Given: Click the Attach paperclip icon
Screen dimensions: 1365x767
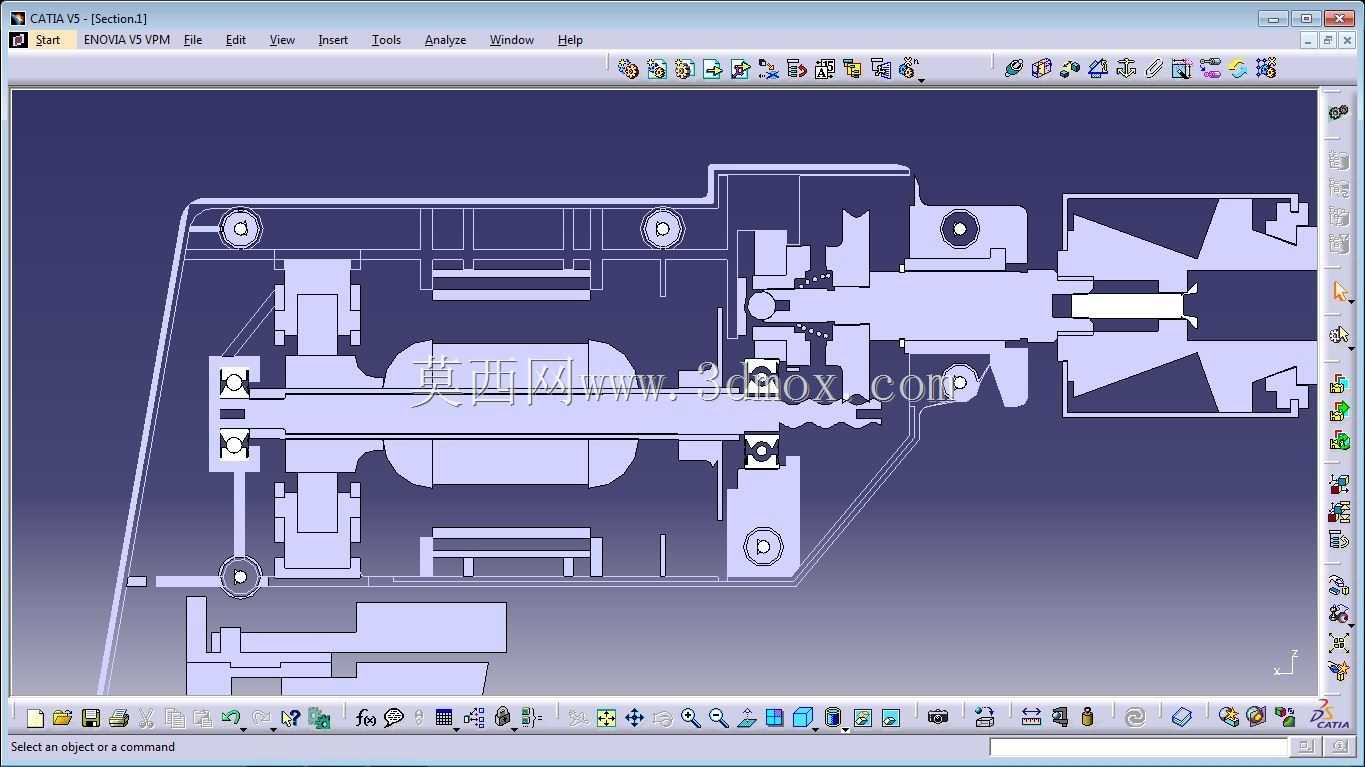Looking at the screenshot, I should [x=1154, y=68].
